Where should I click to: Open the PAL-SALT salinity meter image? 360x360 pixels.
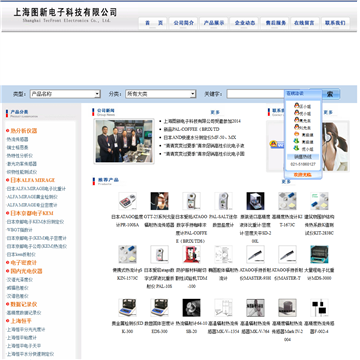[x=223, y=201]
